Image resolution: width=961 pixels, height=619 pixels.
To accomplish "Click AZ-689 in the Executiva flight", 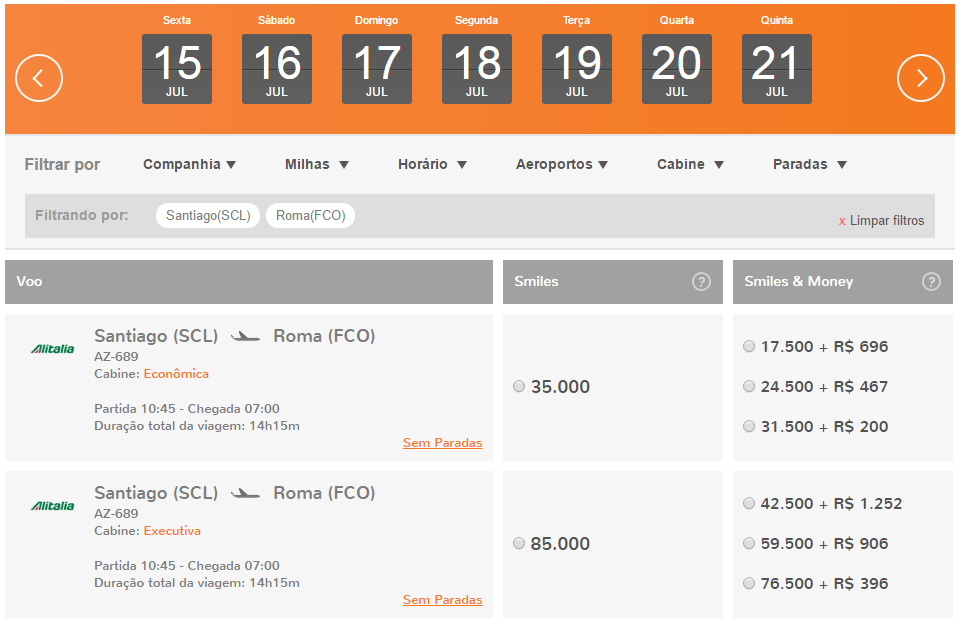I will (x=116, y=514).
